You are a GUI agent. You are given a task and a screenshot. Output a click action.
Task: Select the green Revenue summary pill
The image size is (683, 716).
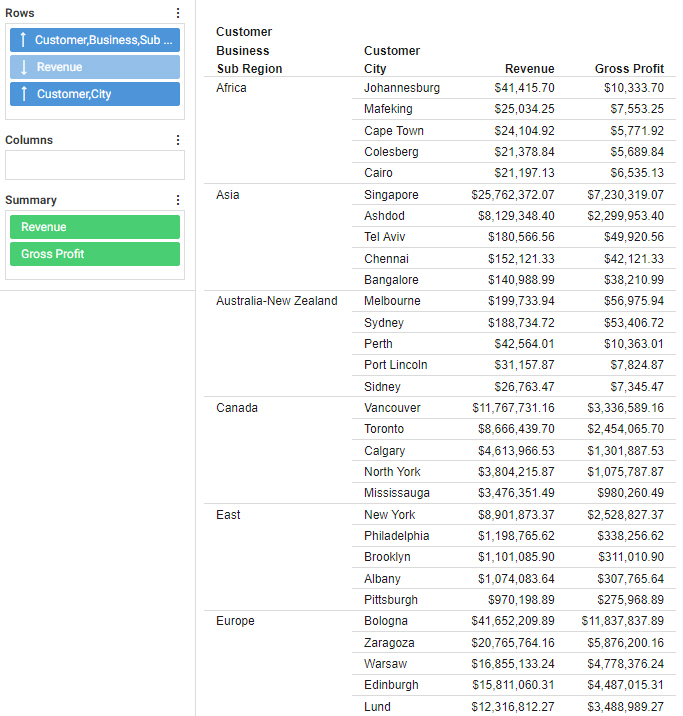95,227
